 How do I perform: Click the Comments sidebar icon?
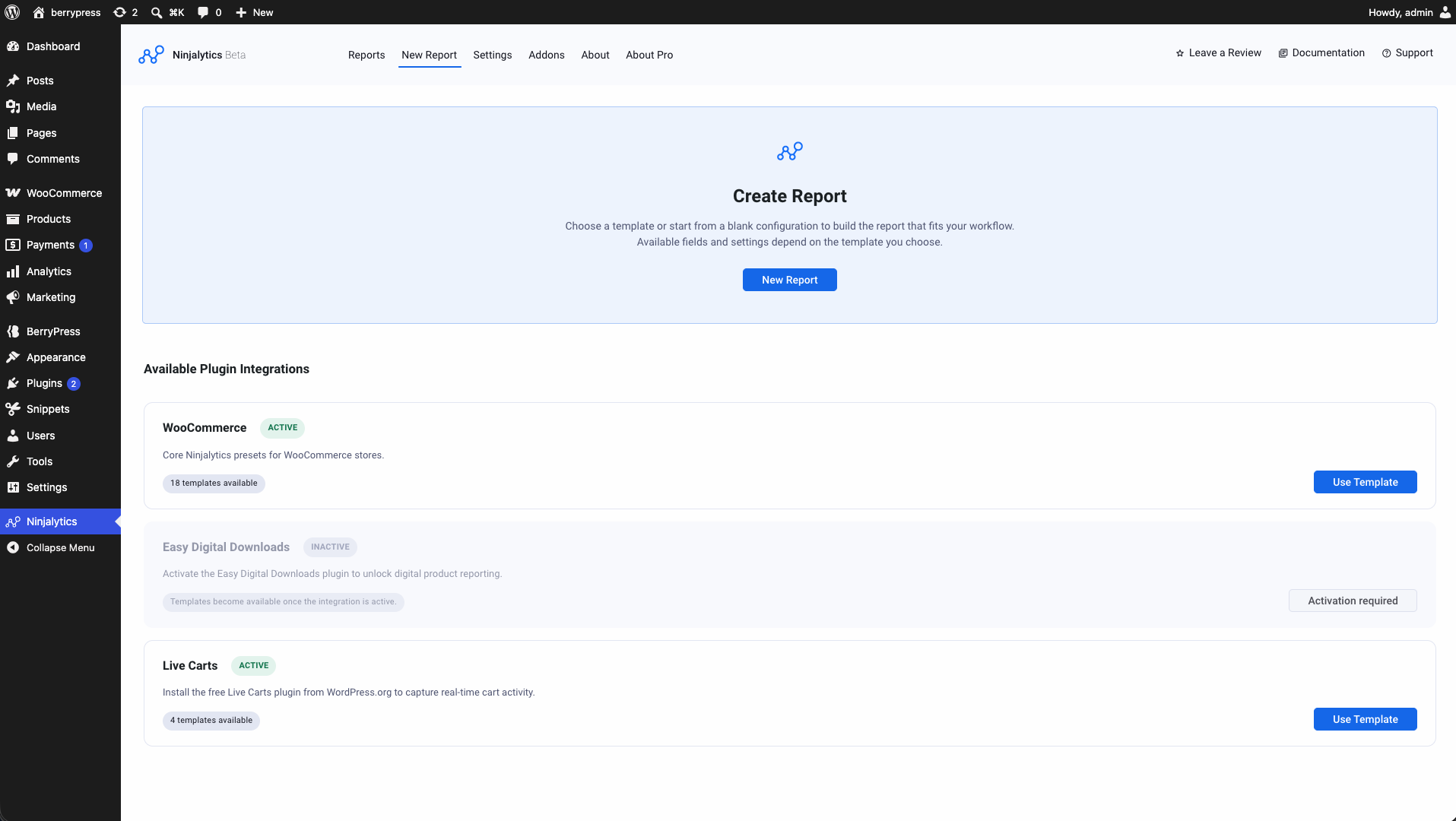tap(13, 159)
